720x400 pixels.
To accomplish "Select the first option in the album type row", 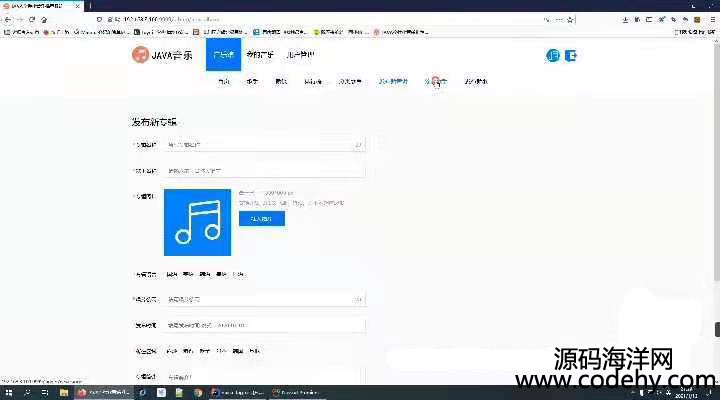I will (x=172, y=351).
